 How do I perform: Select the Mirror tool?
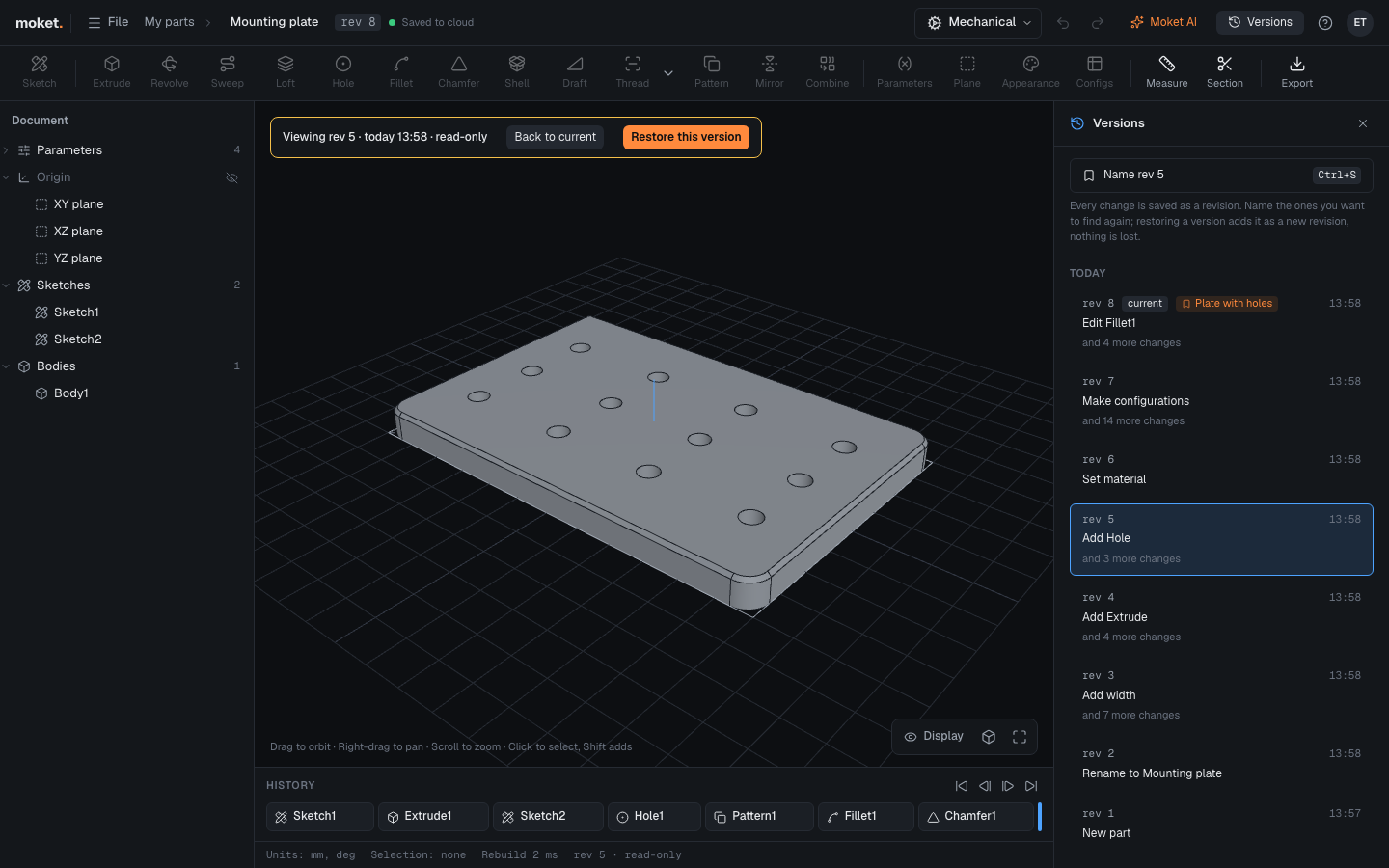[770, 72]
